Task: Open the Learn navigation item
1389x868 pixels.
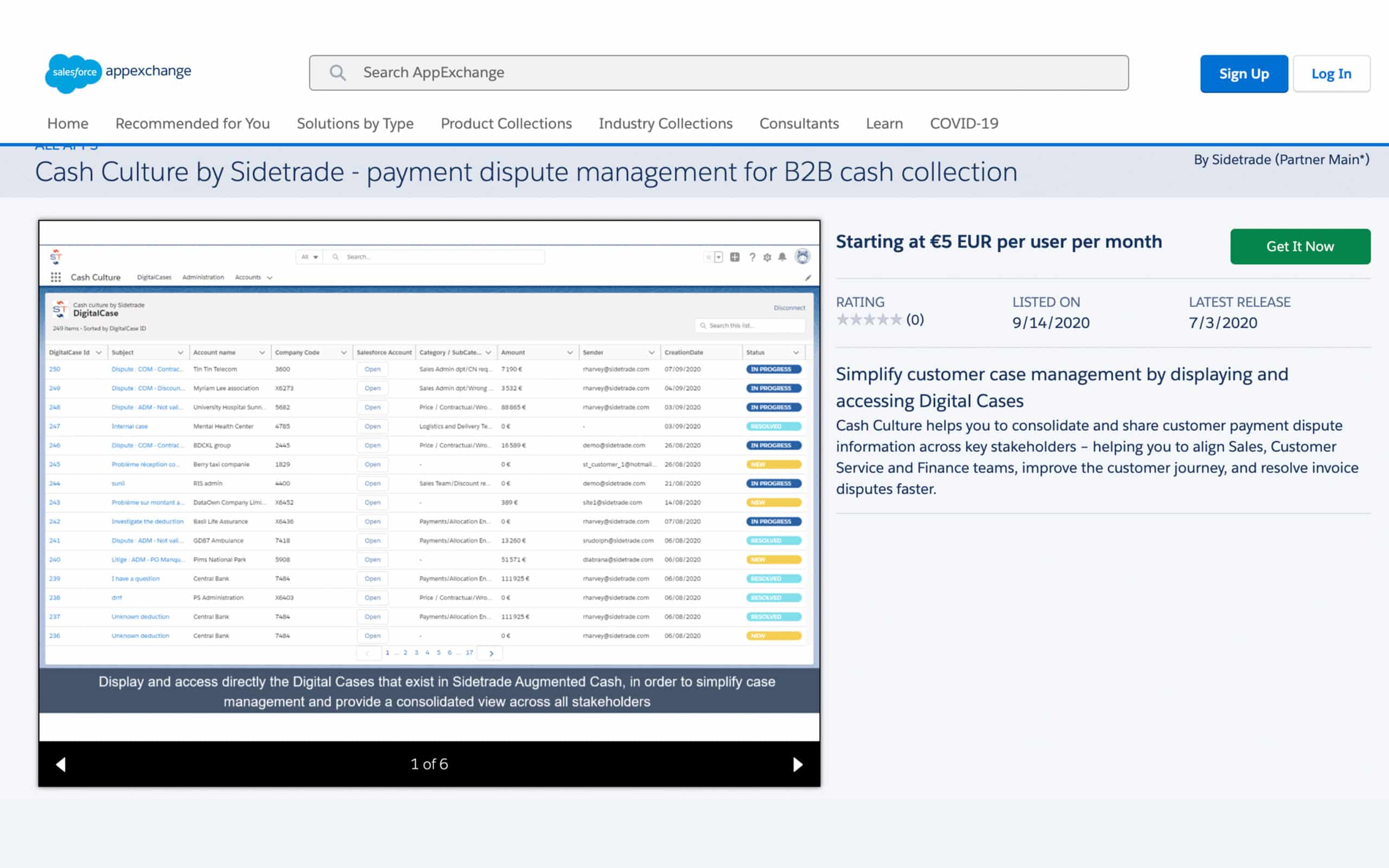Action: point(884,124)
